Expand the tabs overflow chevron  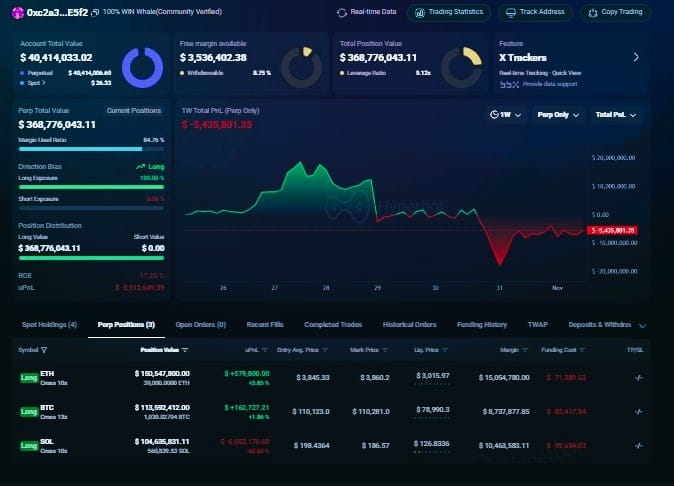tap(643, 326)
